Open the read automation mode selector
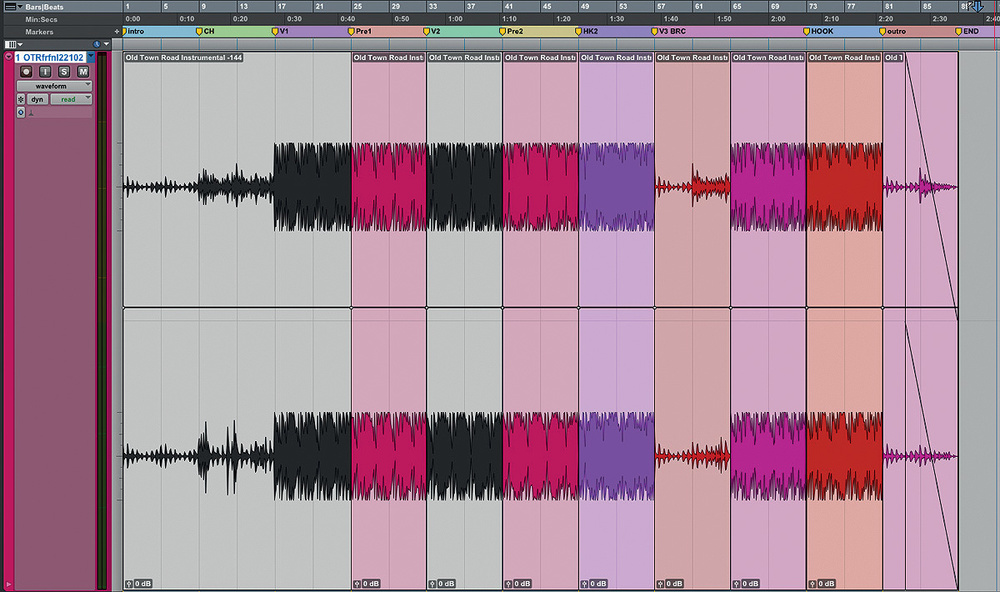Image resolution: width=1000 pixels, height=592 pixels. (69, 99)
